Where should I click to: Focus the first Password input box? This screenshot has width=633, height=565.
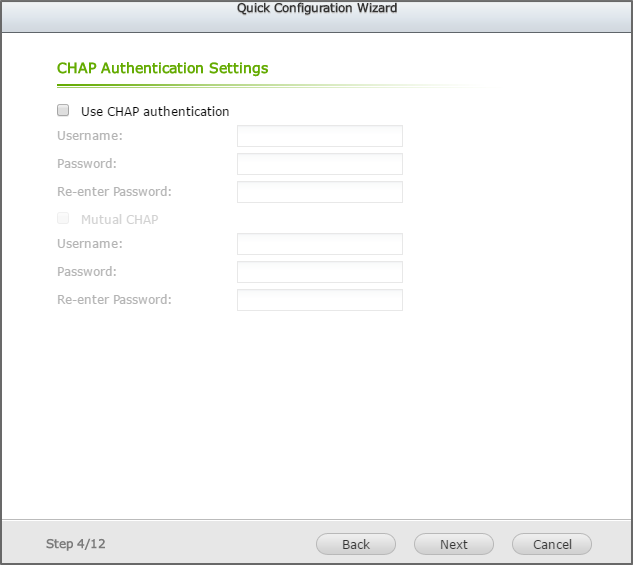pyautogui.click(x=319, y=164)
